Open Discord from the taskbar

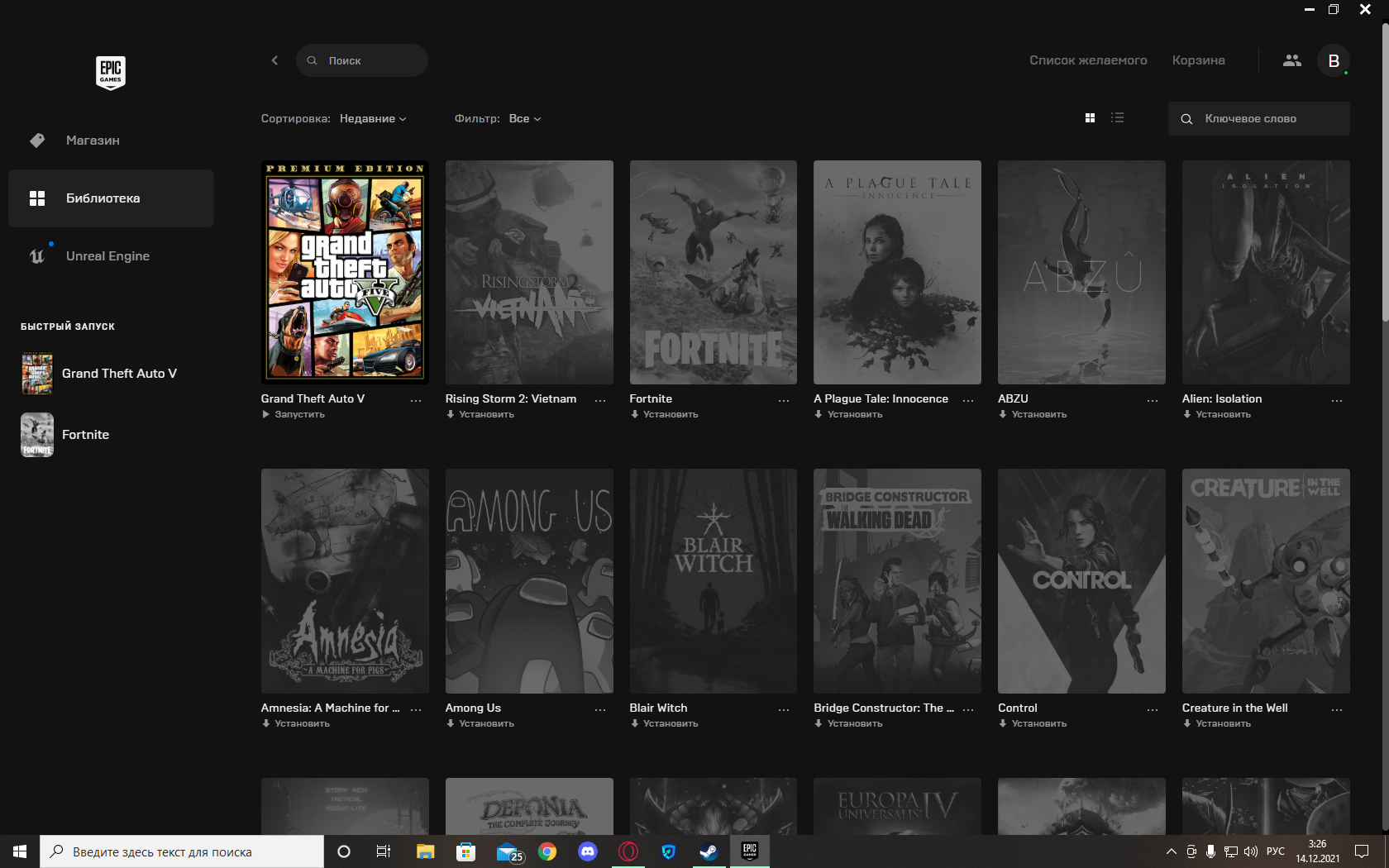tap(588, 851)
